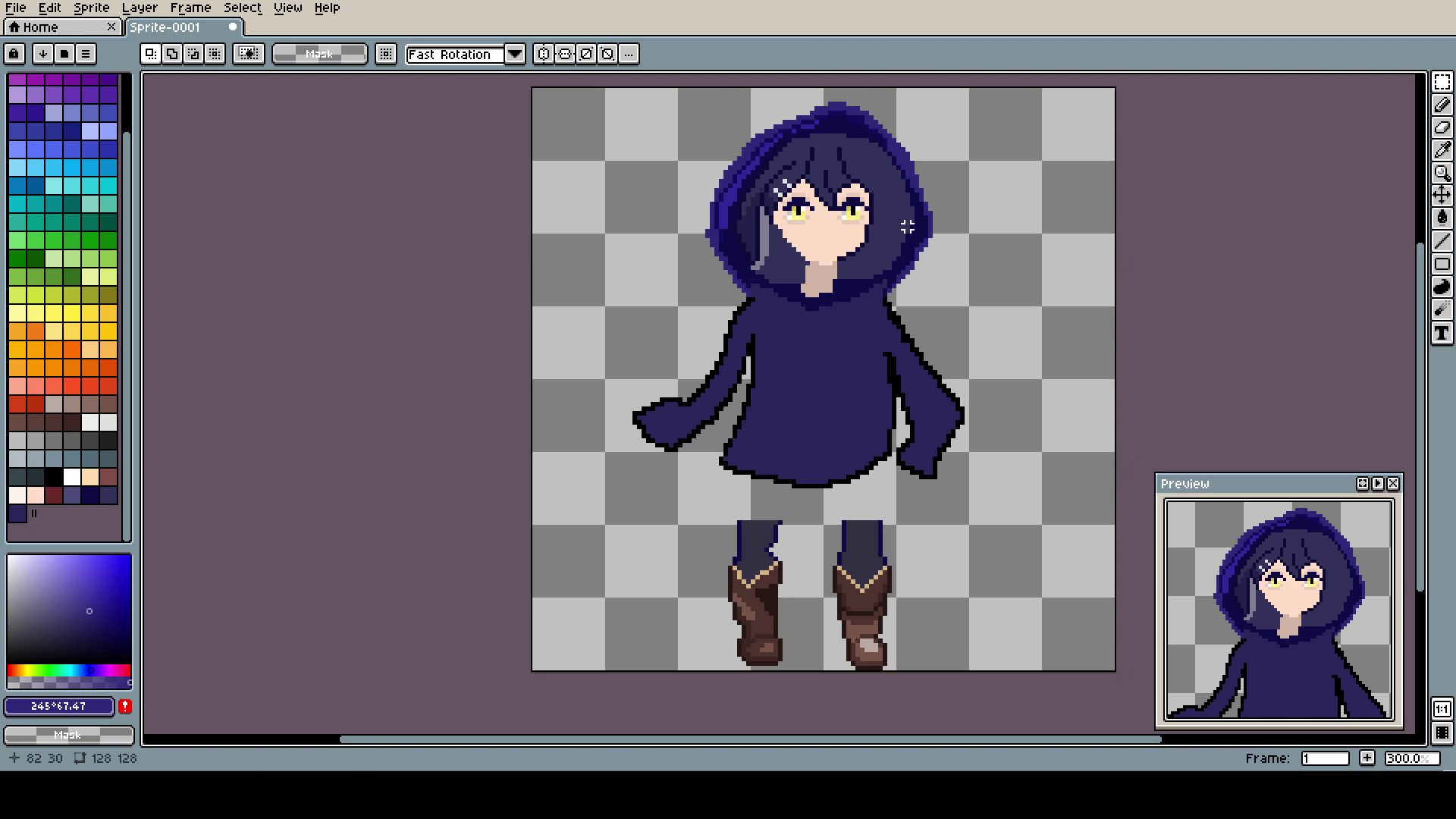Click the Flip Horizontal button
1456x819 pixels.
(x=544, y=54)
